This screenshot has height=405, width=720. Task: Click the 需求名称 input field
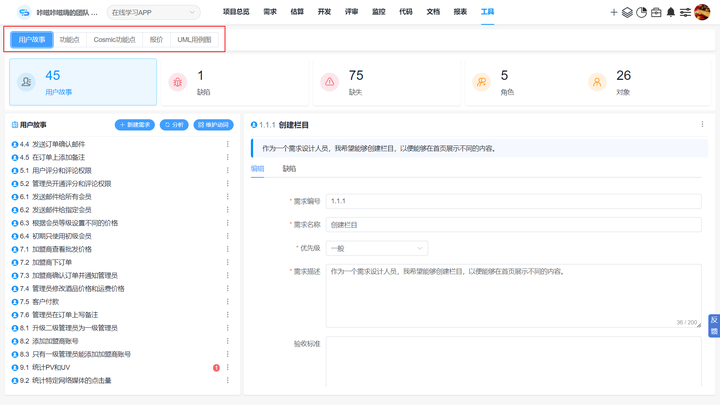click(x=513, y=225)
